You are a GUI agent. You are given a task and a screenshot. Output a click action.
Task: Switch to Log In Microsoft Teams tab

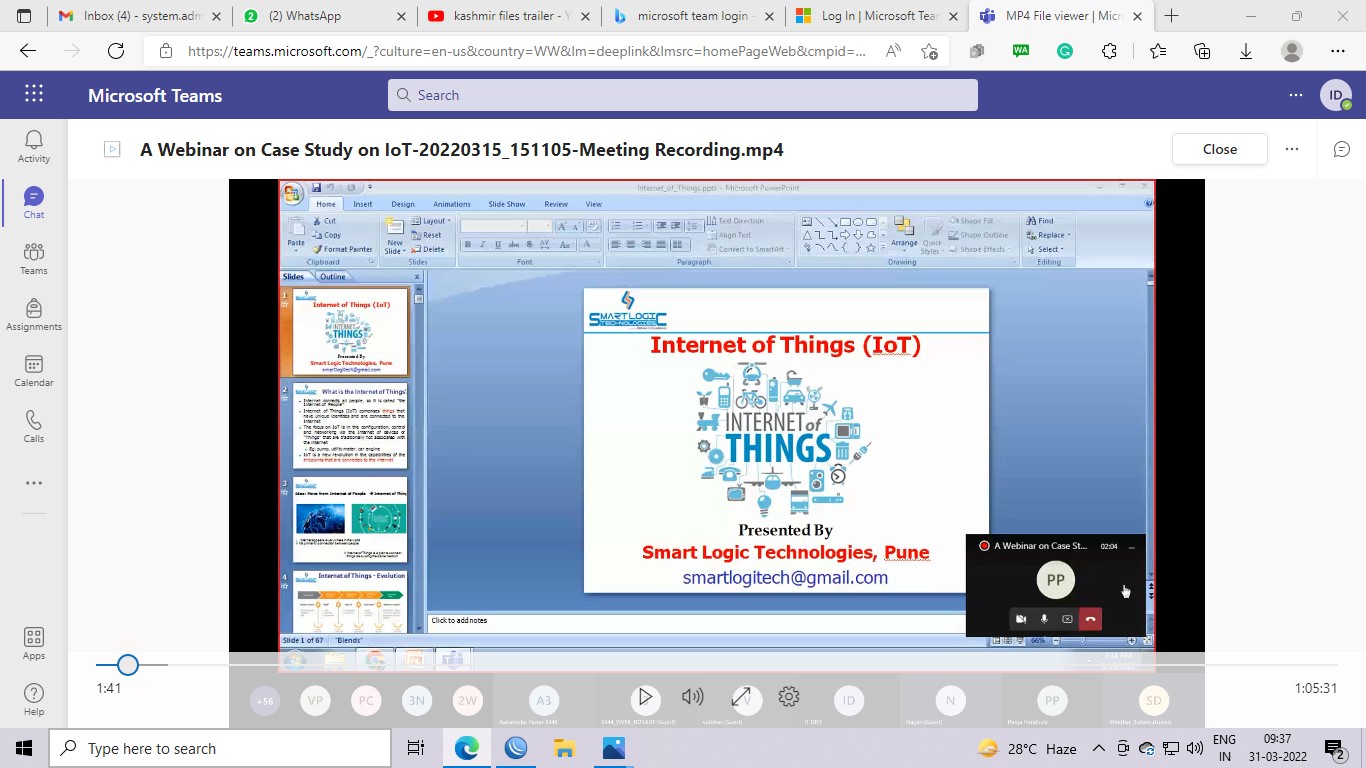click(x=878, y=16)
